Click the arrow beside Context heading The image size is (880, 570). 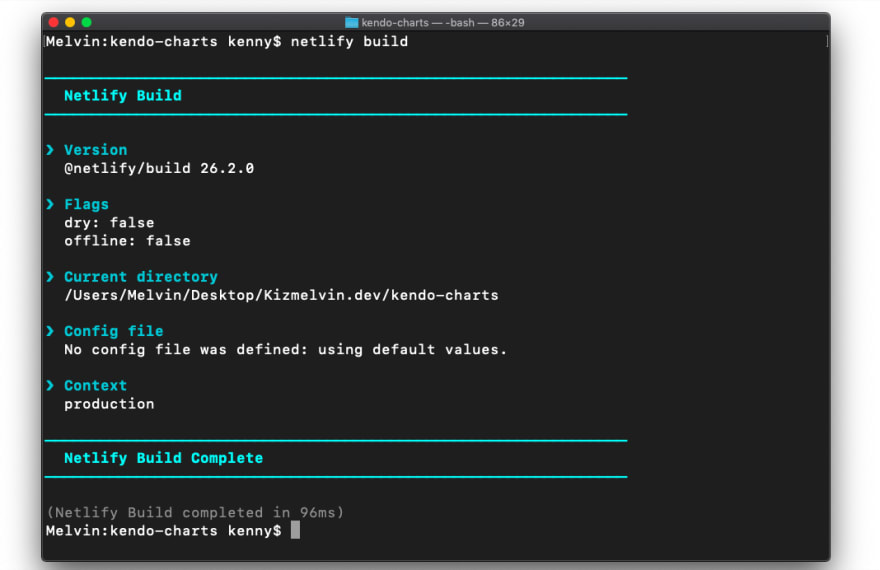coord(51,385)
